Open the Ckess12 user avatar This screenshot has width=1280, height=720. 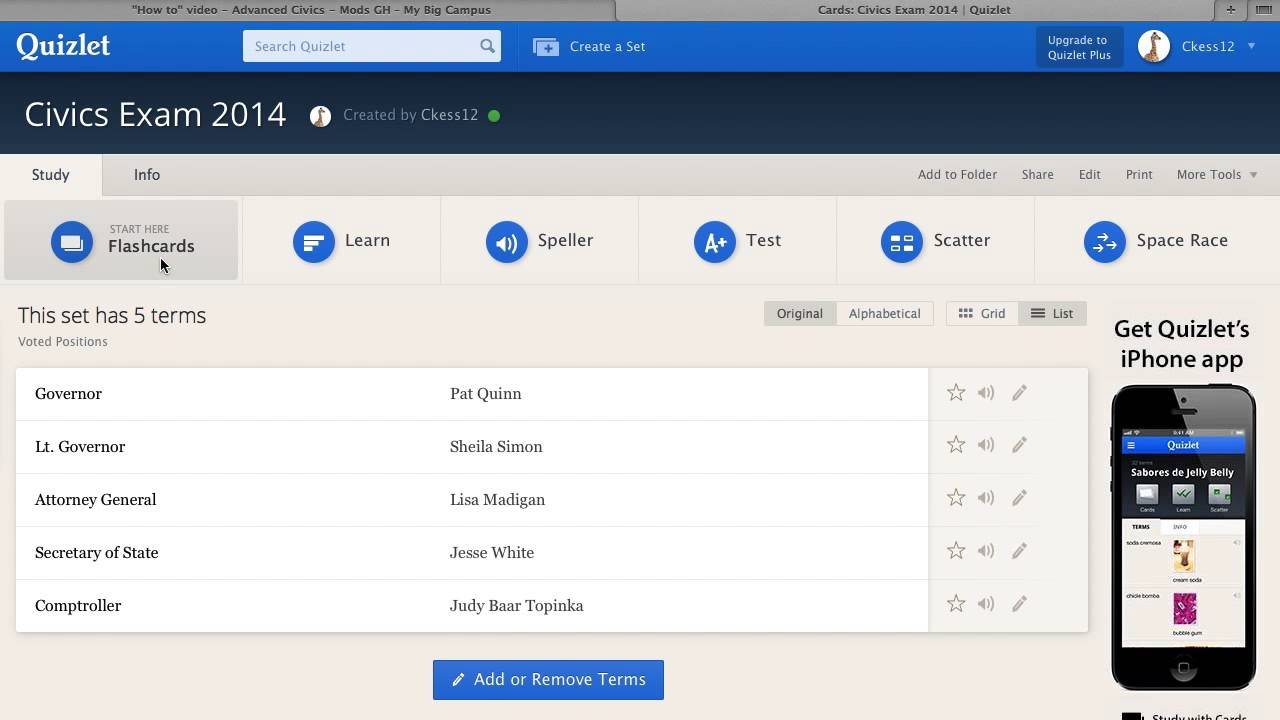[x=1154, y=46]
